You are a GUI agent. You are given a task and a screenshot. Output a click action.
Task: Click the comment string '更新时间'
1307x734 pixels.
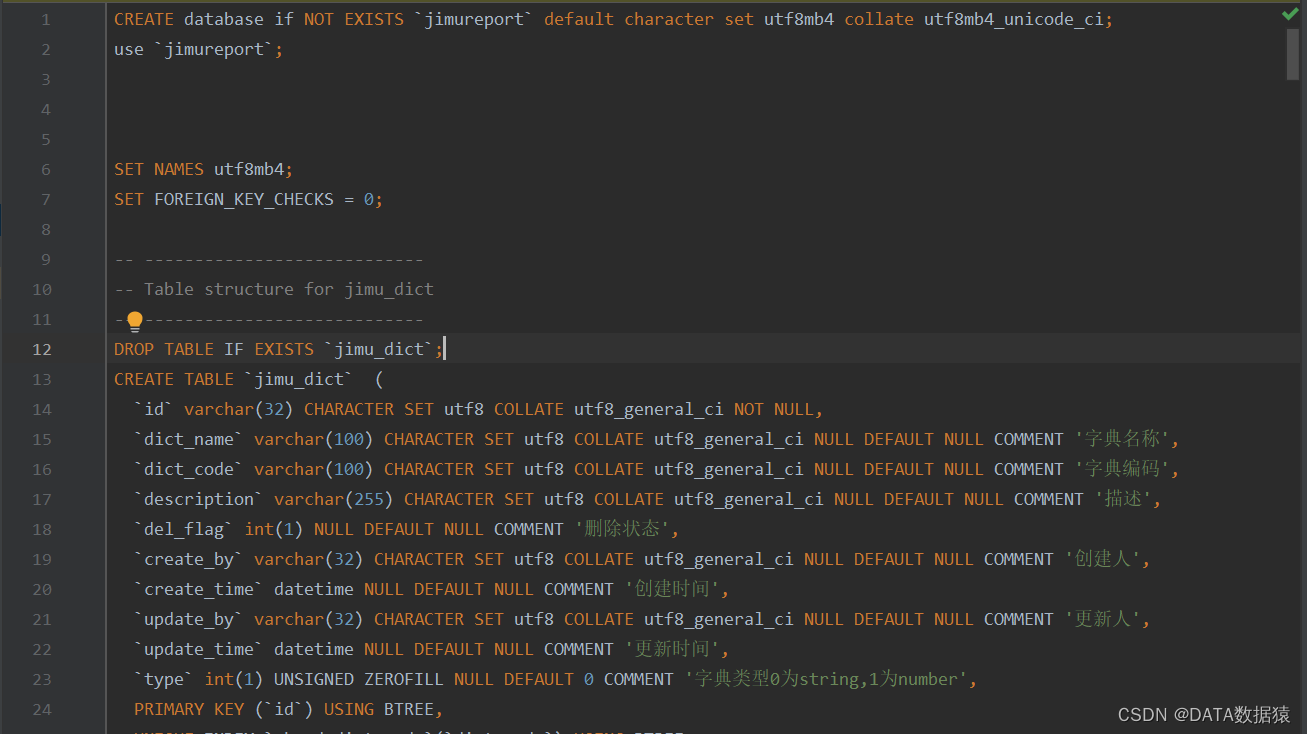673,649
